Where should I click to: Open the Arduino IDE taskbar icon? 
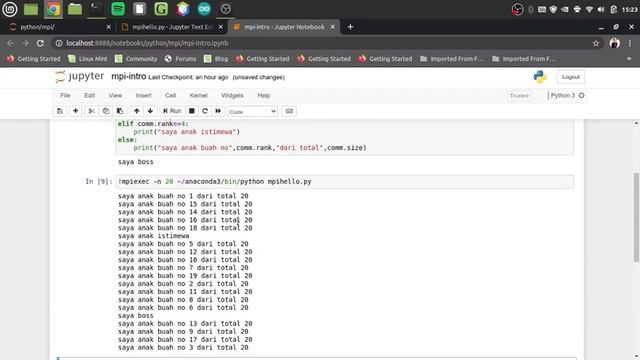[204, 9]
